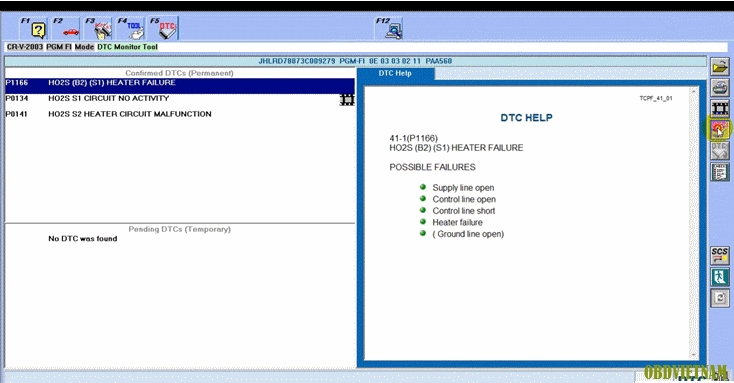Image resolution: width=734 pixels, height=383 pixels.
Task: Select the CR-V-2003 breadcrumb label
Action: click(x=25, y=47)
